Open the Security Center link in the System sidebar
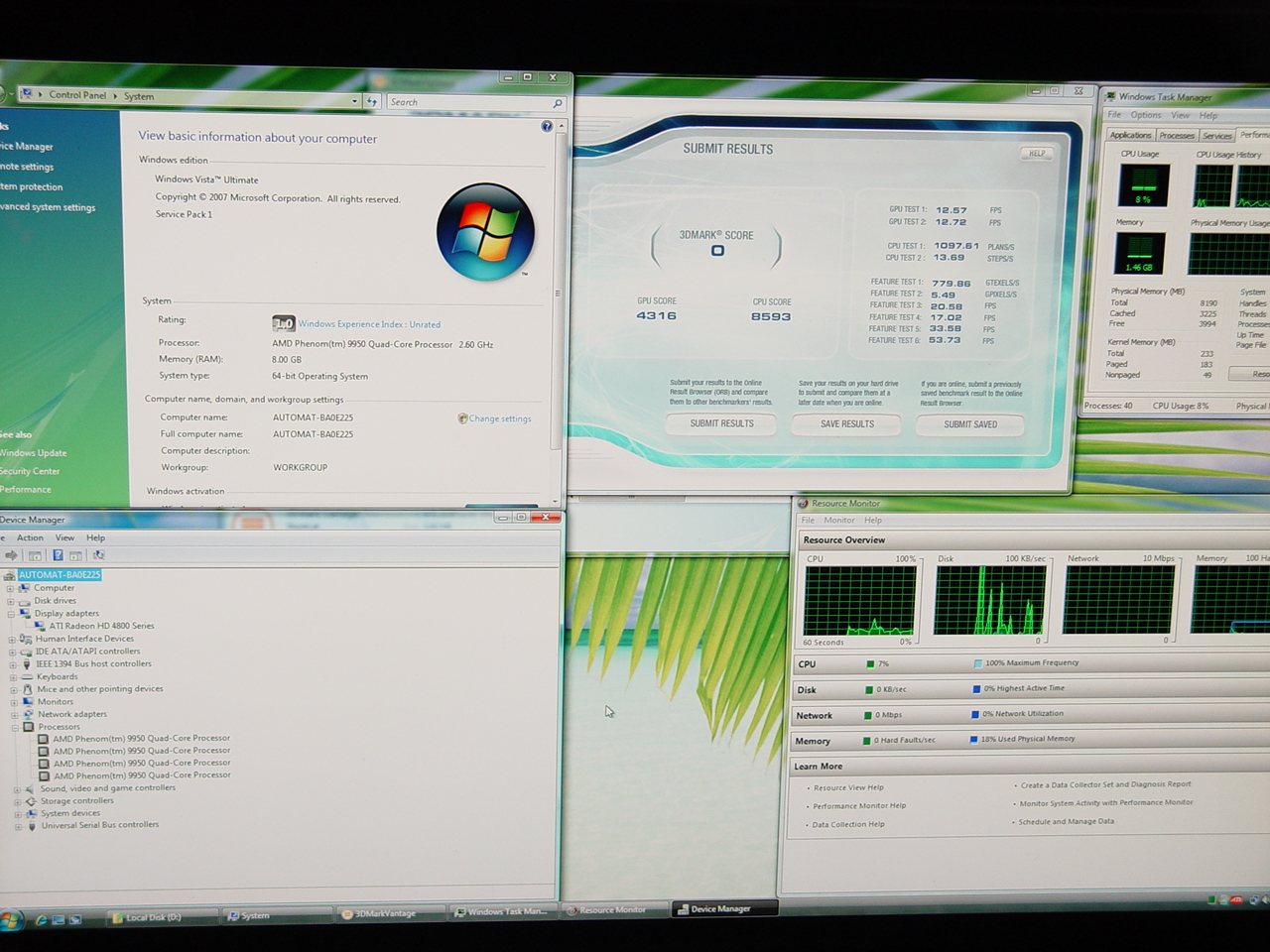Screen dimensions: 1270x952 click(30, 471)
